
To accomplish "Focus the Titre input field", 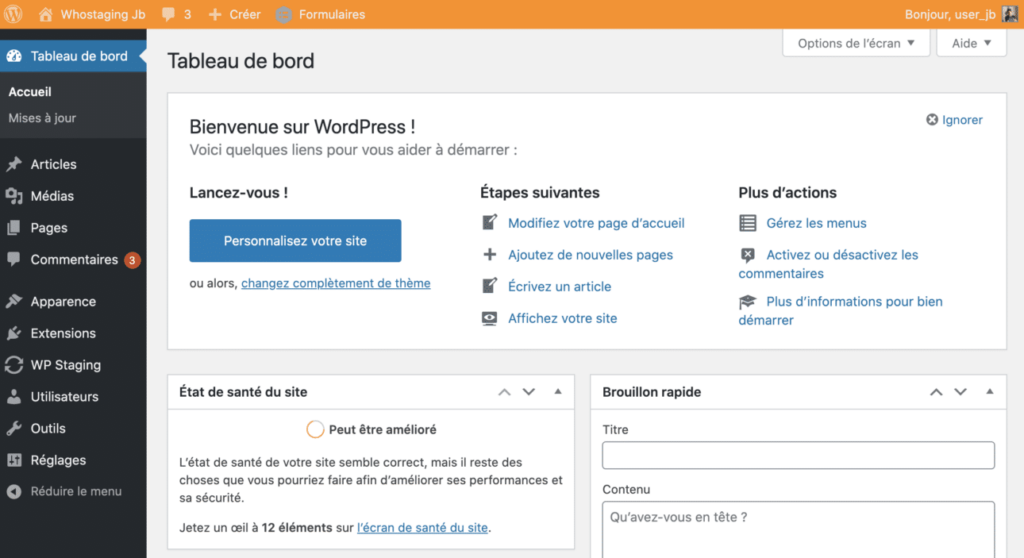I will [x=798, y=455].
